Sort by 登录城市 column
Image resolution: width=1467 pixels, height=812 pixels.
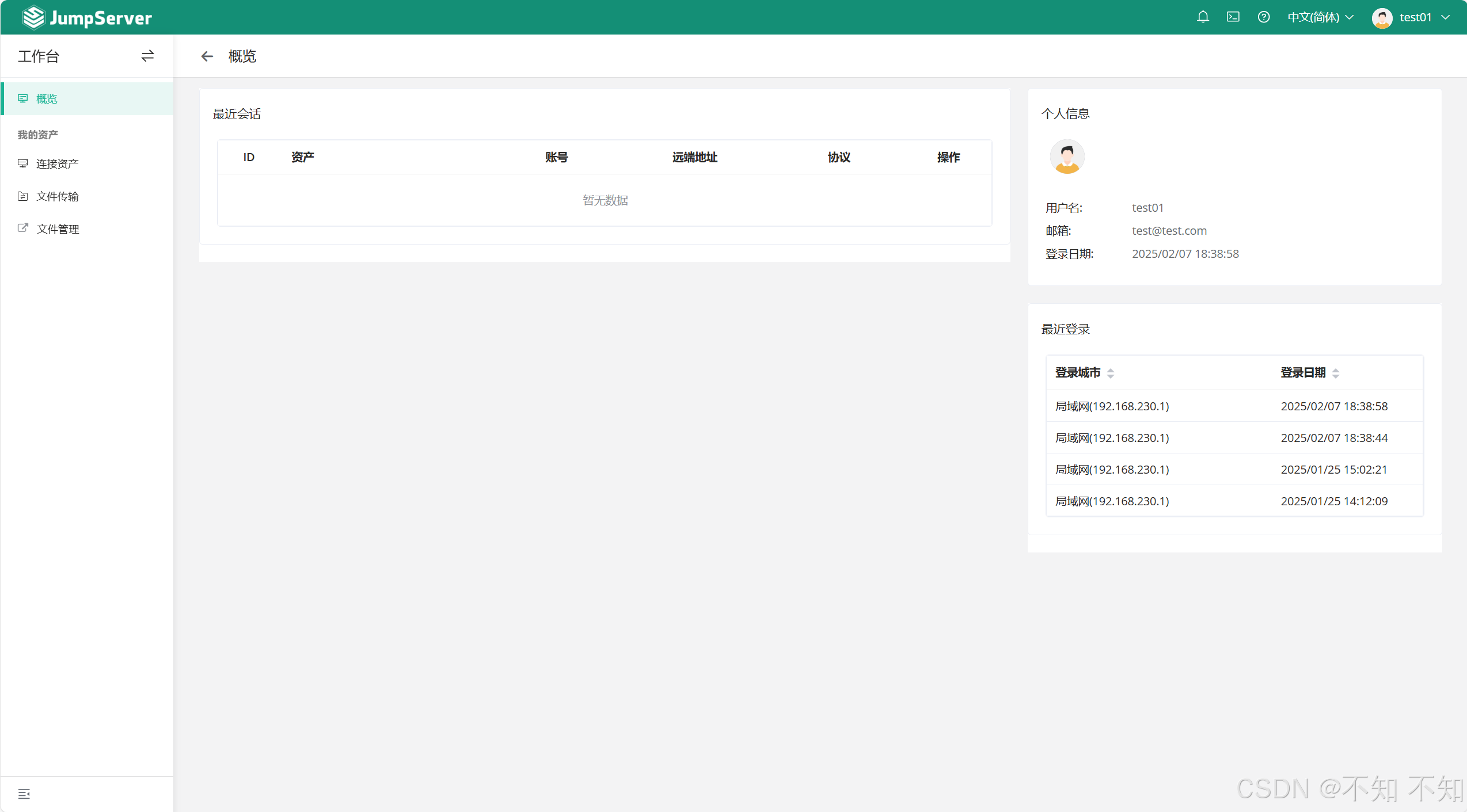pyautogui.click(x=1111, y=373)
